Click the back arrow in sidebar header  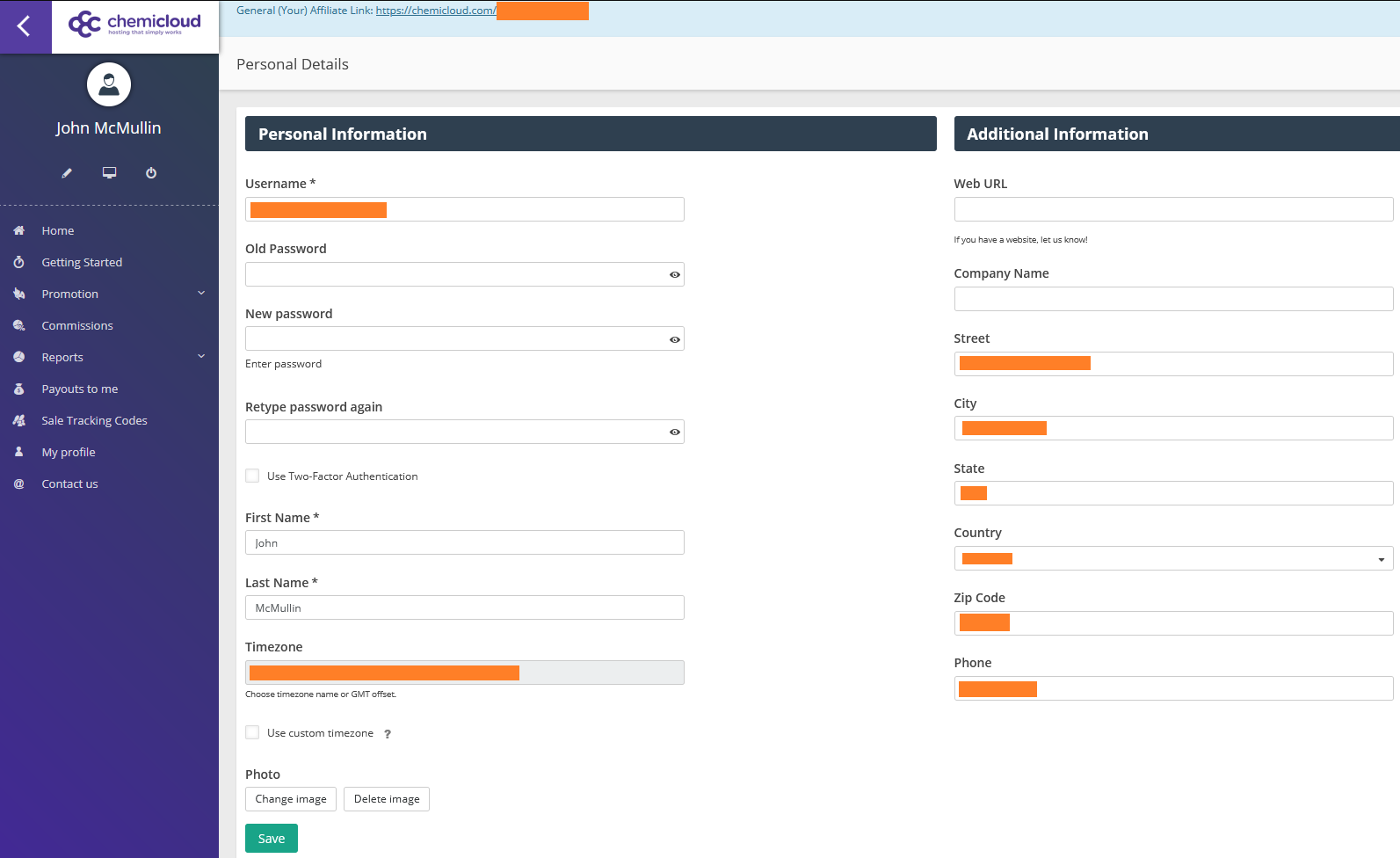tap(25, 26)
